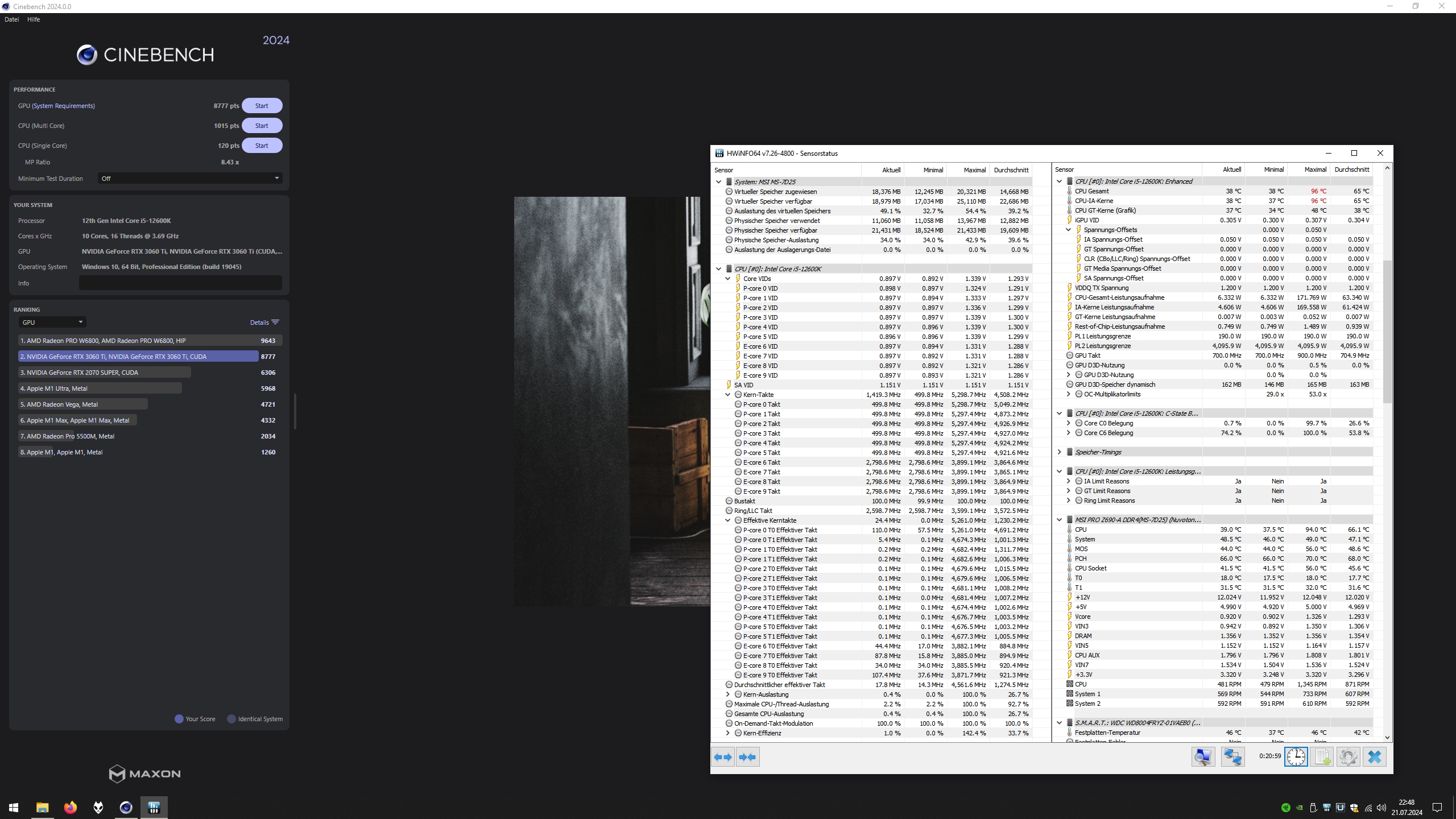Click the blue X button in HWiNFO toolbar
The width and height of the screenshot is (1456, 819).
click(1375, 757)
